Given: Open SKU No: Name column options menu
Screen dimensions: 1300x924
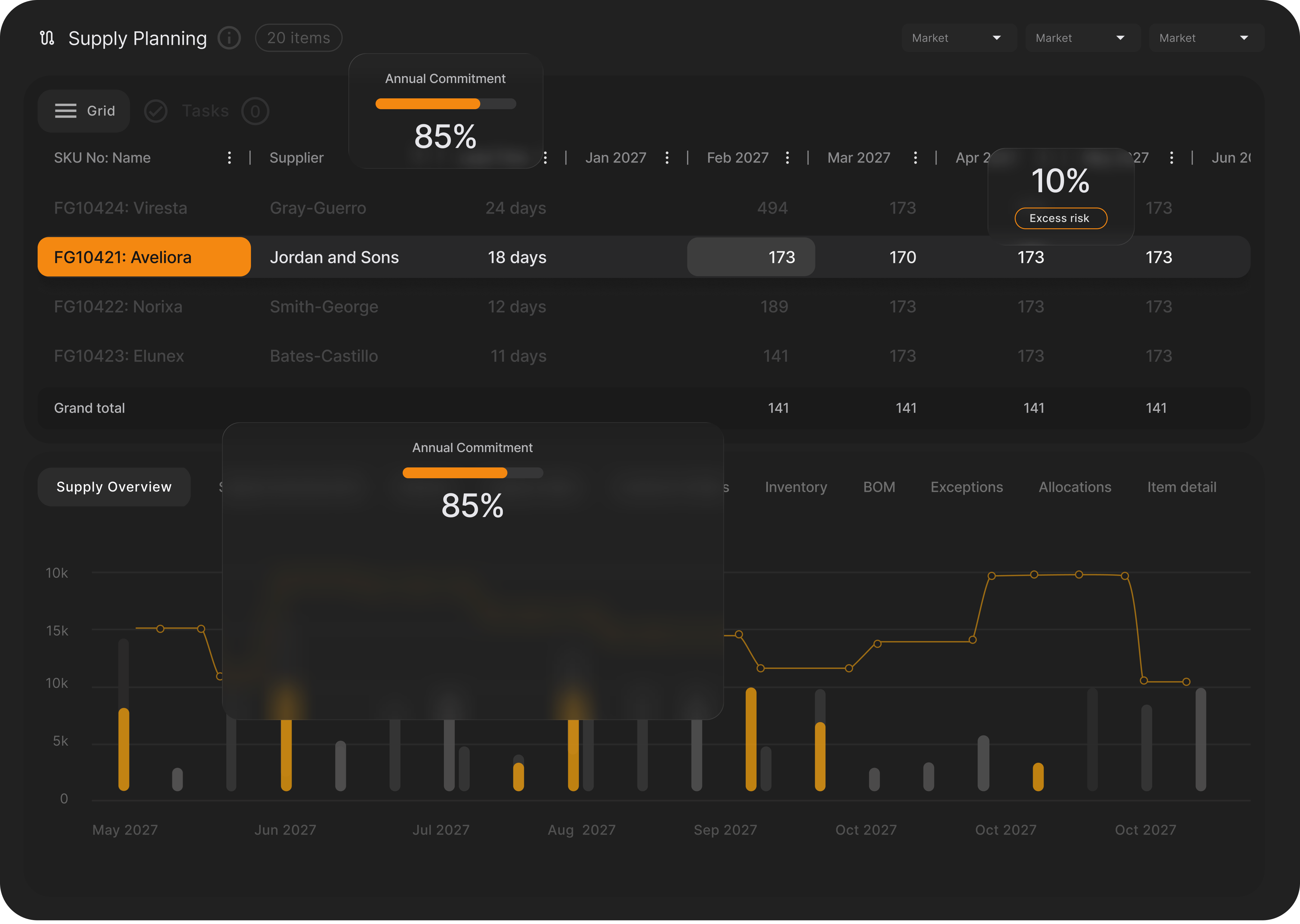Looking at the screenshot, I should click(x=229, y=158).
